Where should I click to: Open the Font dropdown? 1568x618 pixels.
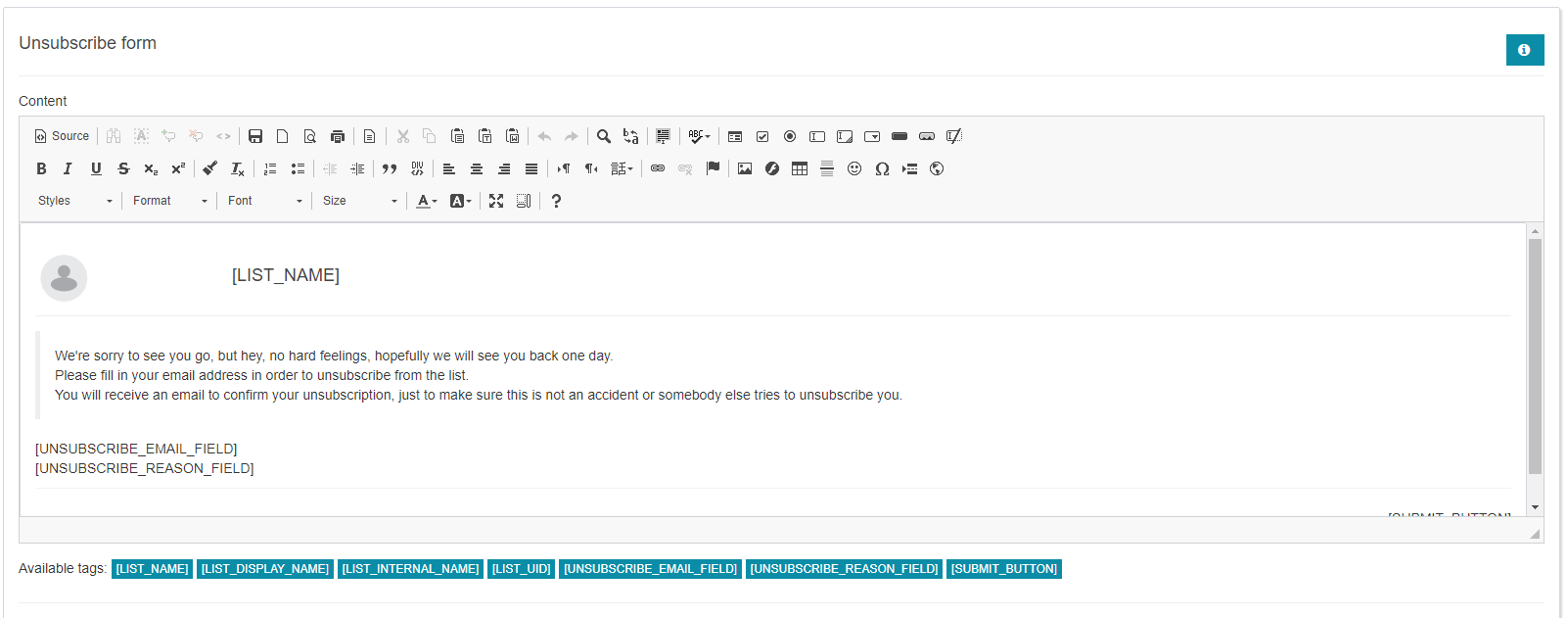coord(265,201)
